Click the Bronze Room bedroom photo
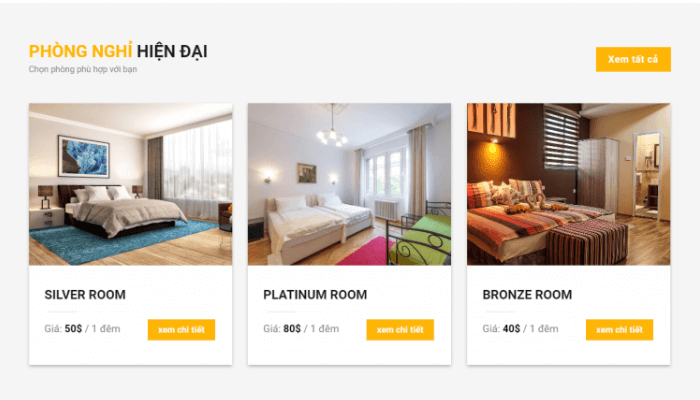Viewport: 700px width, 400px height. pos(568,184)
